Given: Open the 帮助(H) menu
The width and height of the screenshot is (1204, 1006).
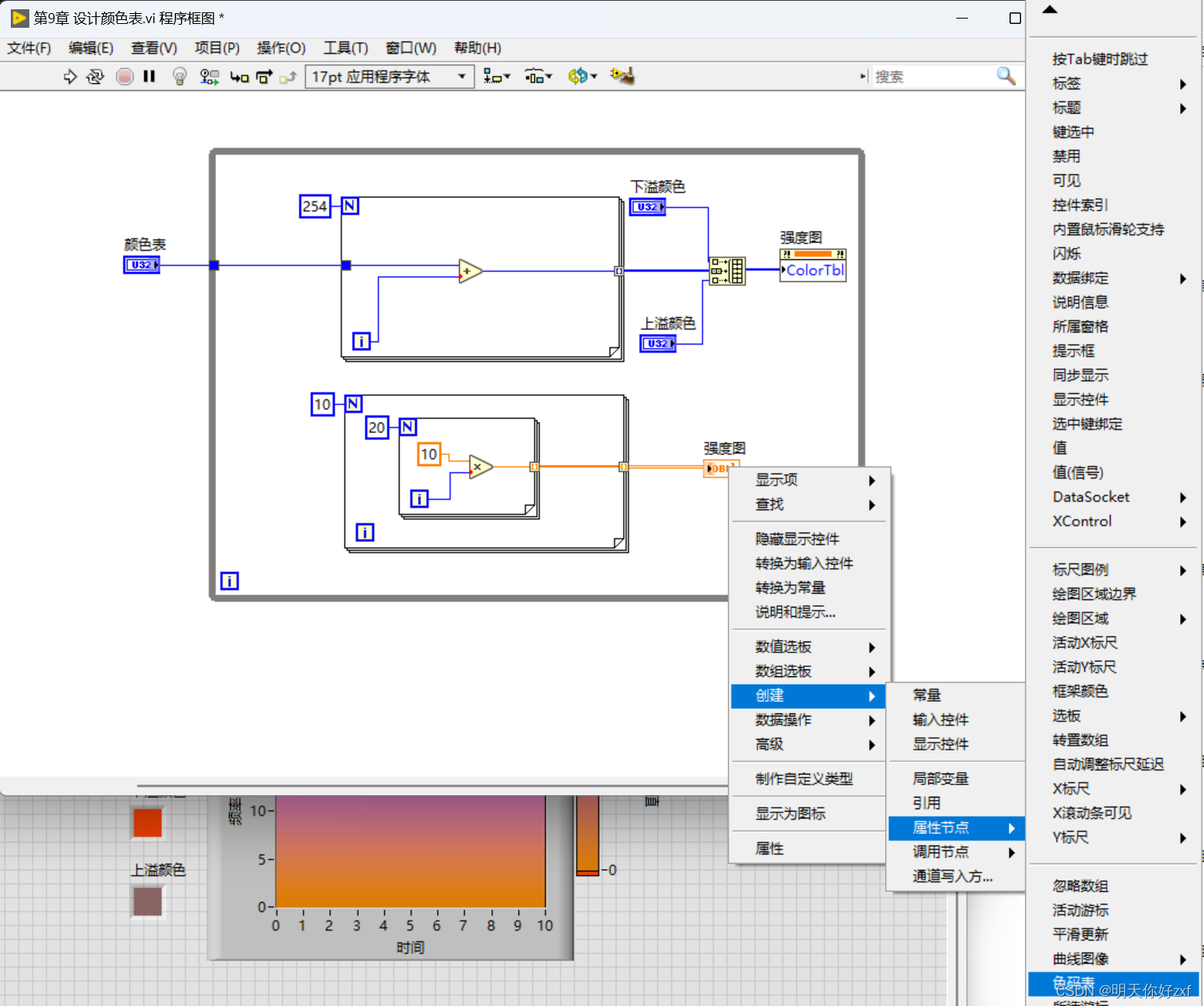Looking at the screenshot, I should (478, 48).
